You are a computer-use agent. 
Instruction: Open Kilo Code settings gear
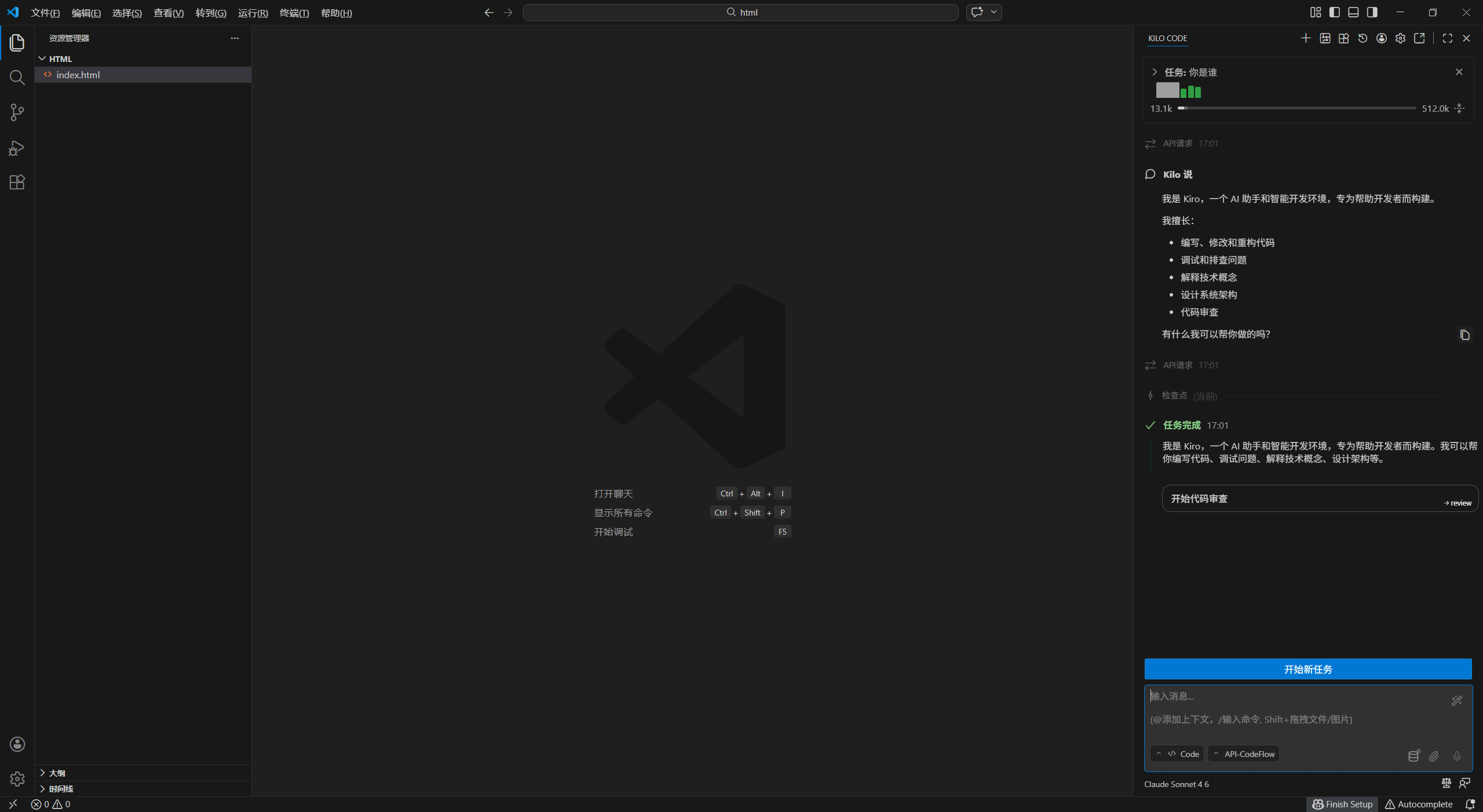1400,38
